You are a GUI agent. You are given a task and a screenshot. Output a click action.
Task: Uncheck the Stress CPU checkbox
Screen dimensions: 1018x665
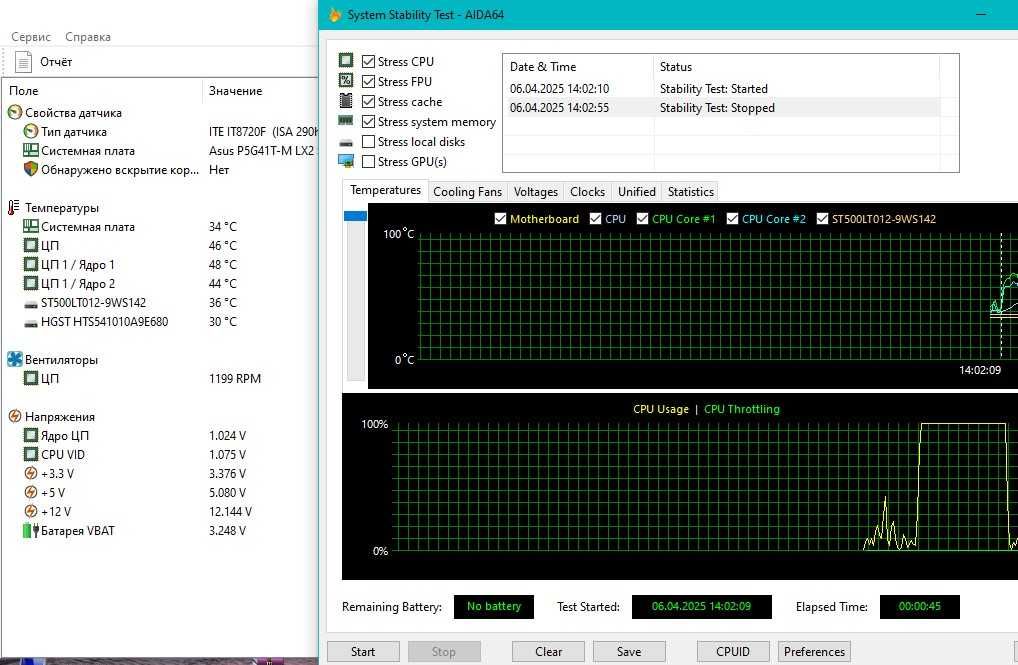point(369,61)
